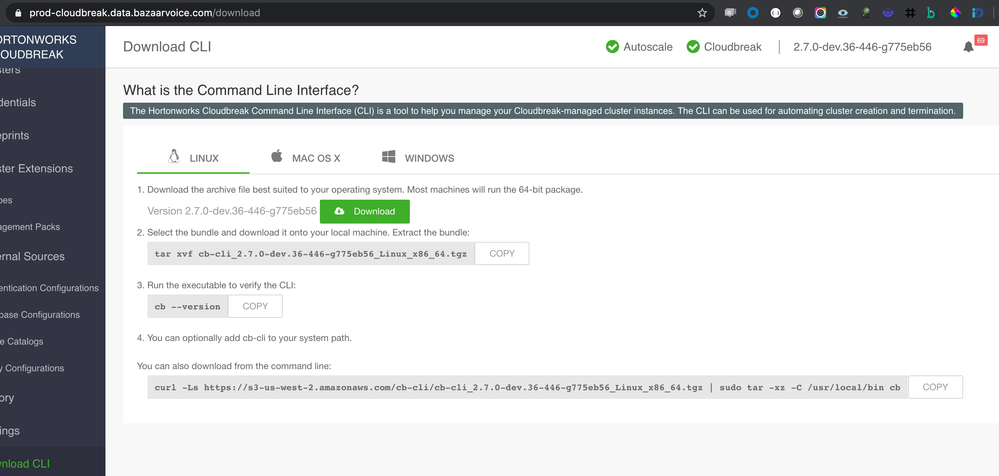
Task: Open History in the sidebar
Action: 8,398
